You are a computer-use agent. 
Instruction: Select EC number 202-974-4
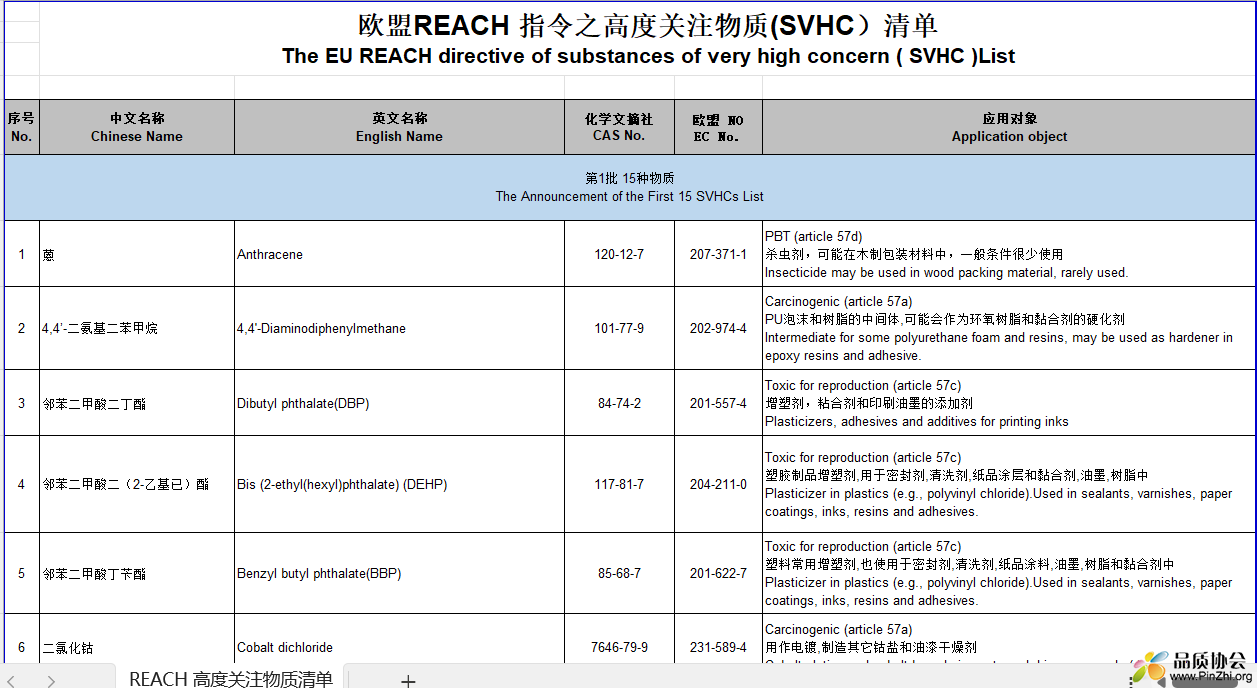pos(718,328)
